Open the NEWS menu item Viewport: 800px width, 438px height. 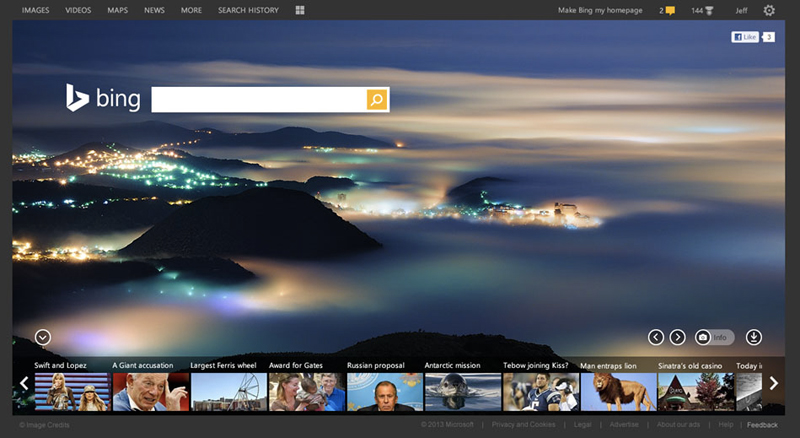(x=154, y=10)
